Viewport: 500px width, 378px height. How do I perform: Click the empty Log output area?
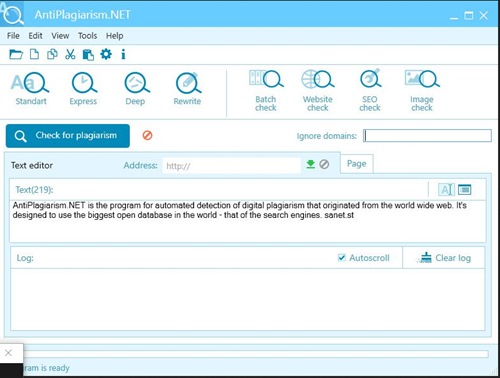coord(248,299)
